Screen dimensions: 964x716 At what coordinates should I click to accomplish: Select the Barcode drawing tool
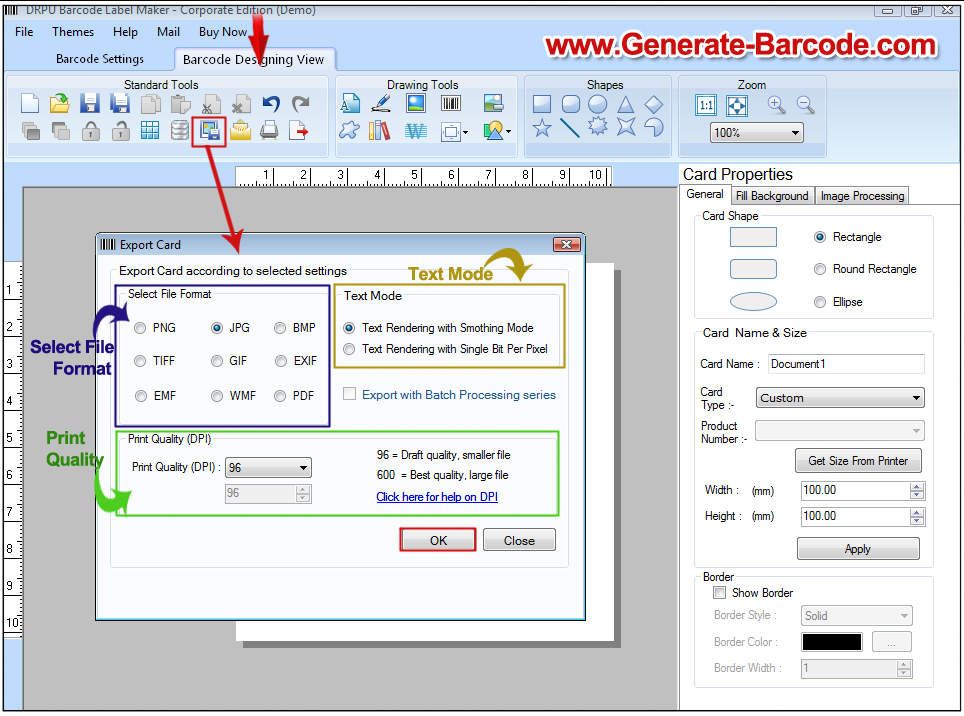click(451, 104)
